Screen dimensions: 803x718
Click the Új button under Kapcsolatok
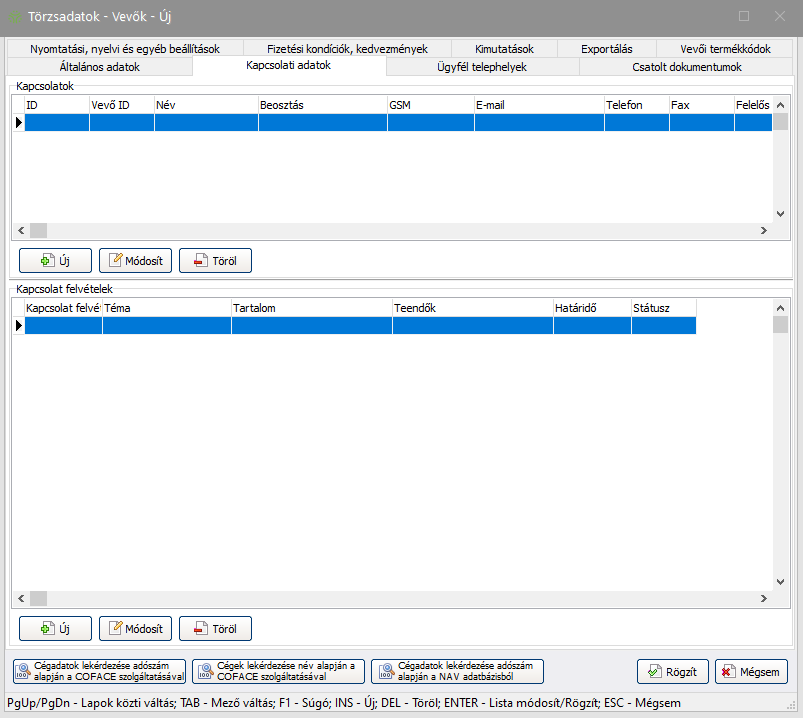tap(55, 261)
